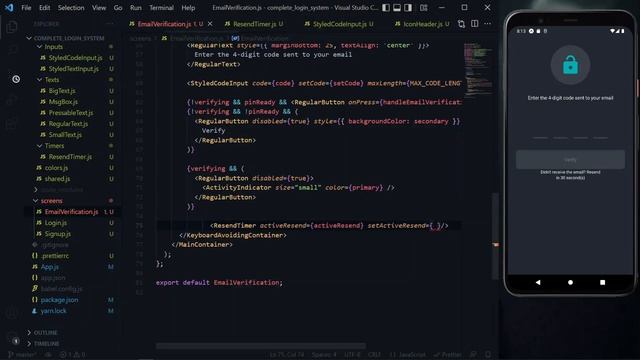Screen dimensions: 640x360
Task: Open MsgBox.js in the explorer
Action: coord(63,102)
